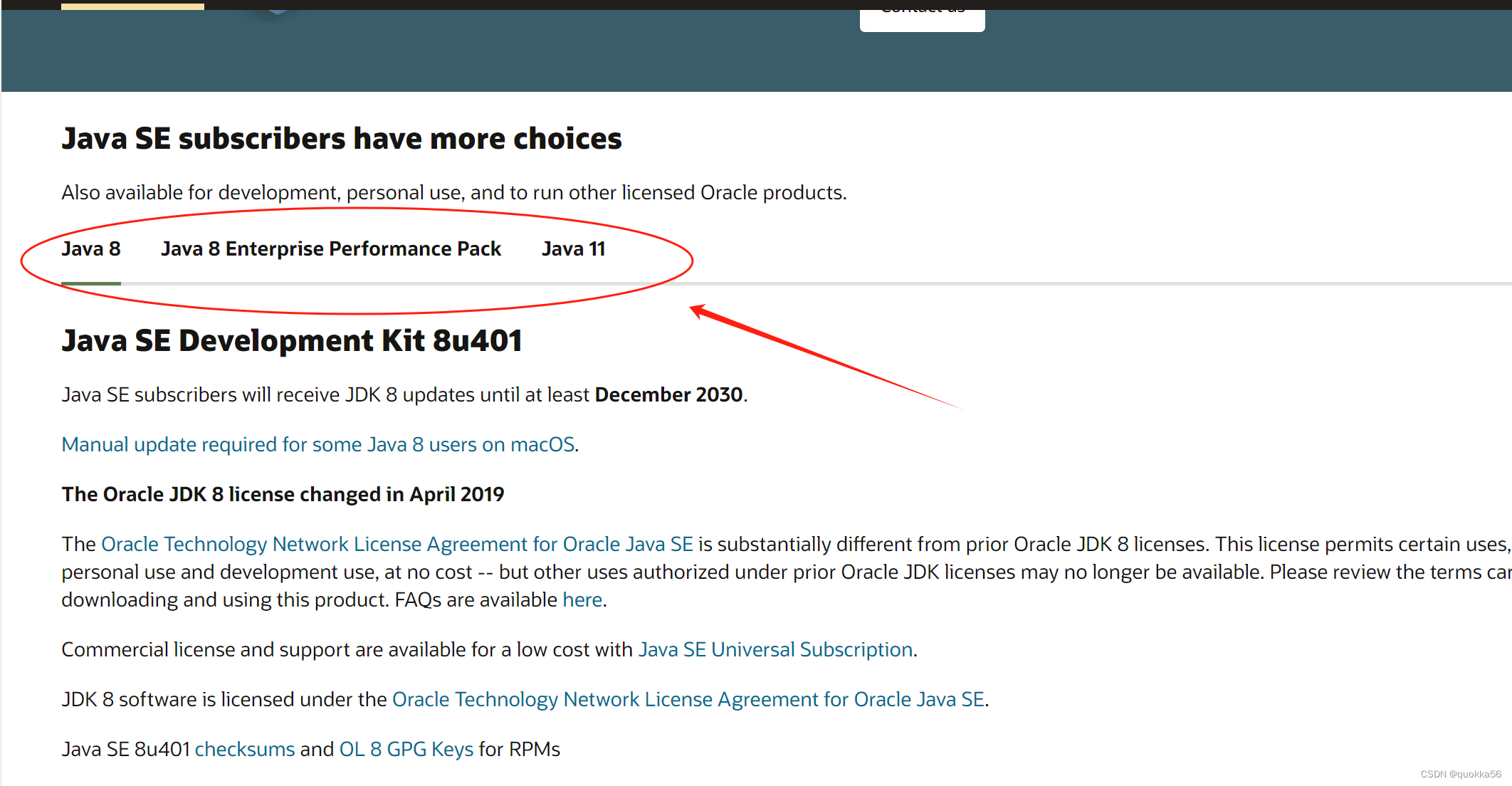The image size is (1512, 786).
Task: Open the license agreement link after 'JDK 8 software is licensed under'
Action: 688,699
